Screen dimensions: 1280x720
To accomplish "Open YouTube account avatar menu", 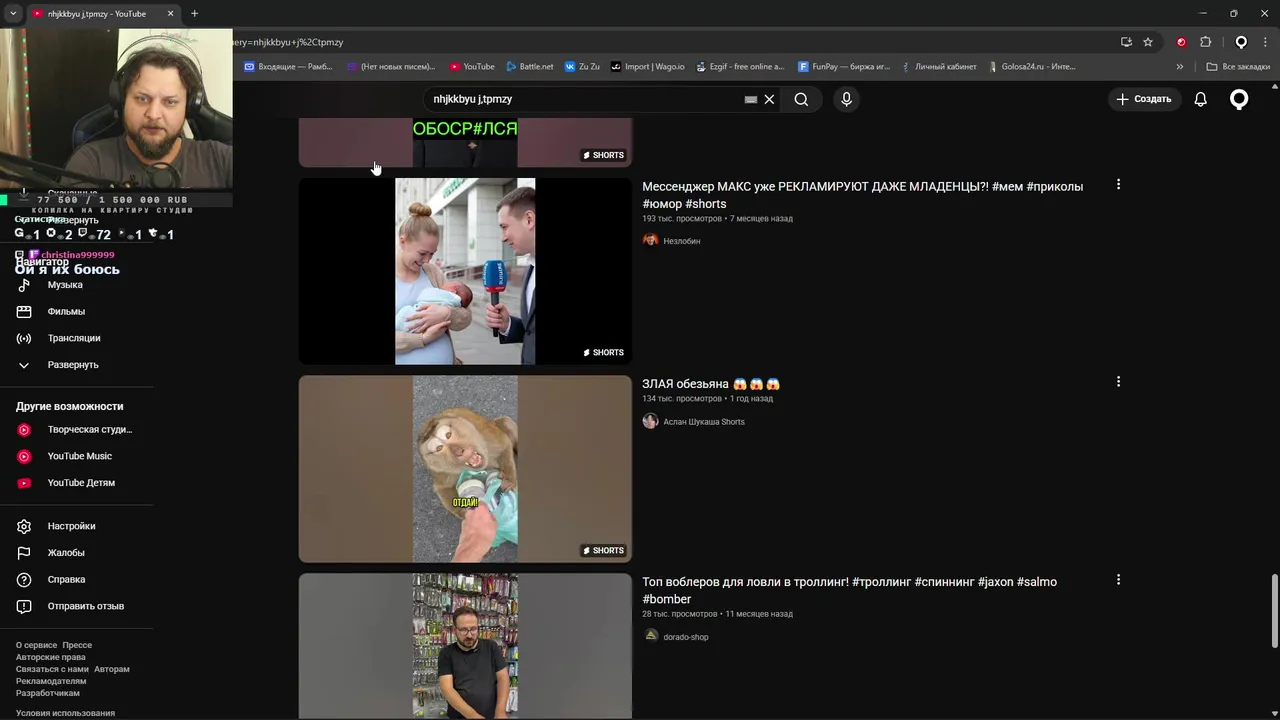I will tap(1239, 99).
